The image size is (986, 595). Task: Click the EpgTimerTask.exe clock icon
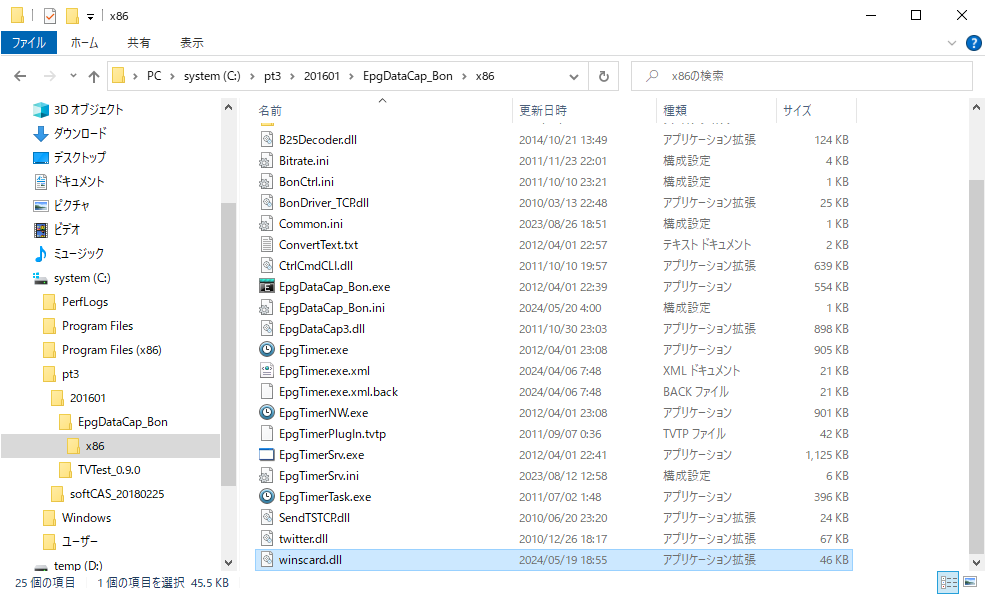click(x=267, y=496)
